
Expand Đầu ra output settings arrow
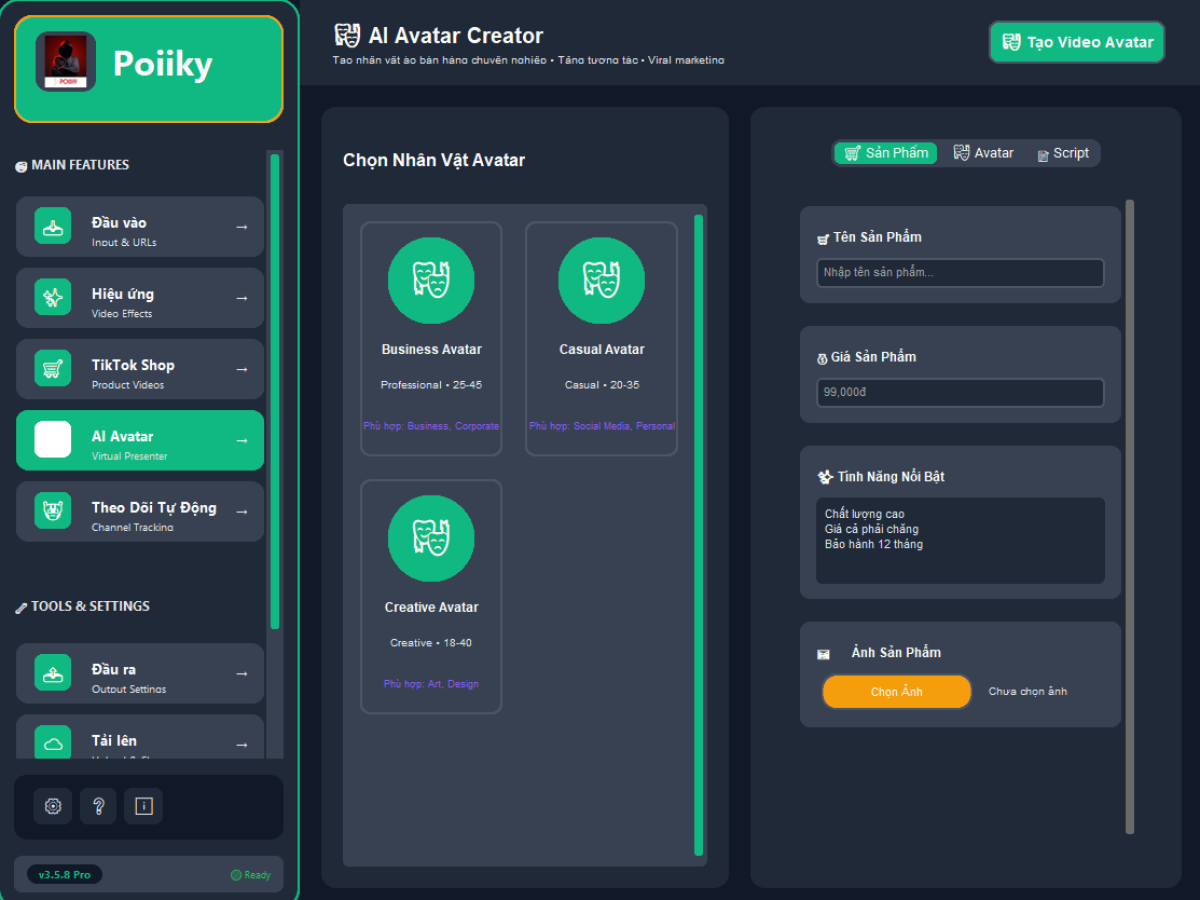242,674
